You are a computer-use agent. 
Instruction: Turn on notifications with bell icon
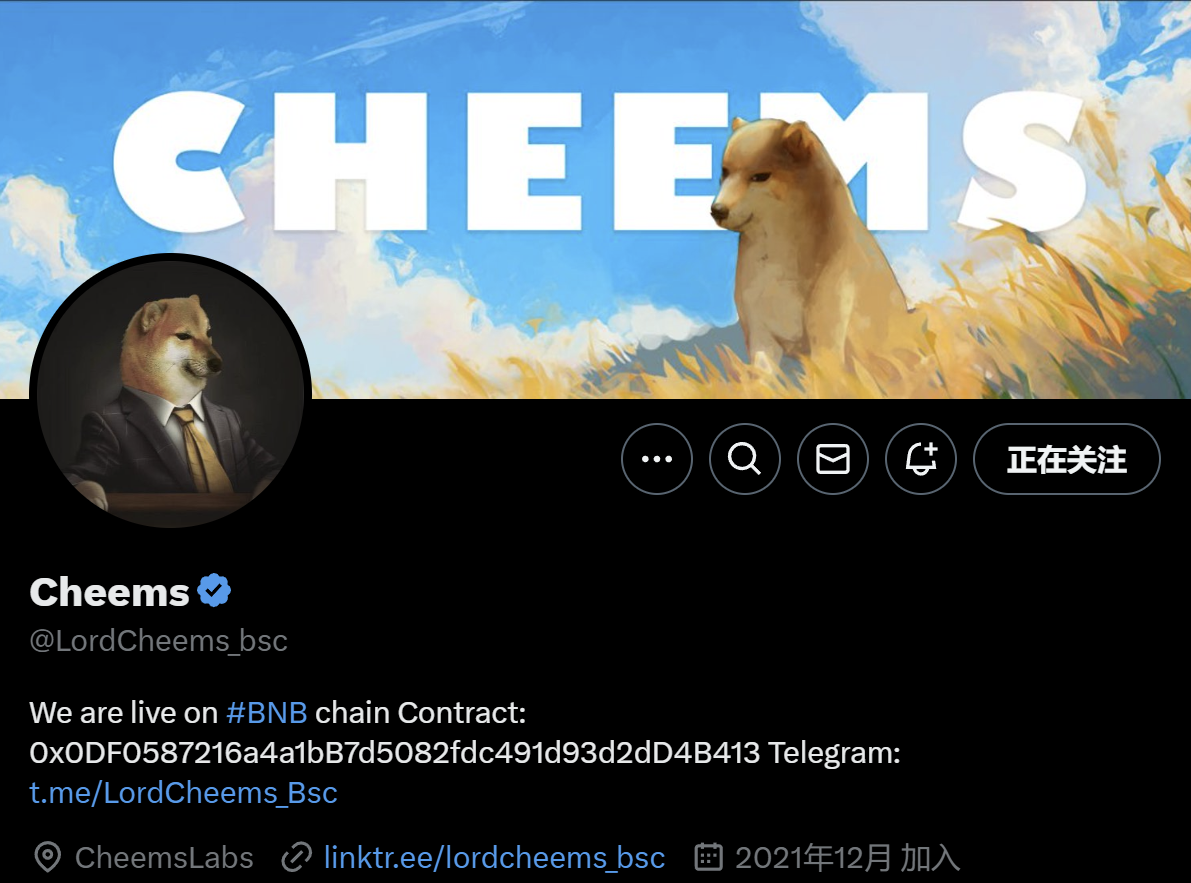point(921,459)
